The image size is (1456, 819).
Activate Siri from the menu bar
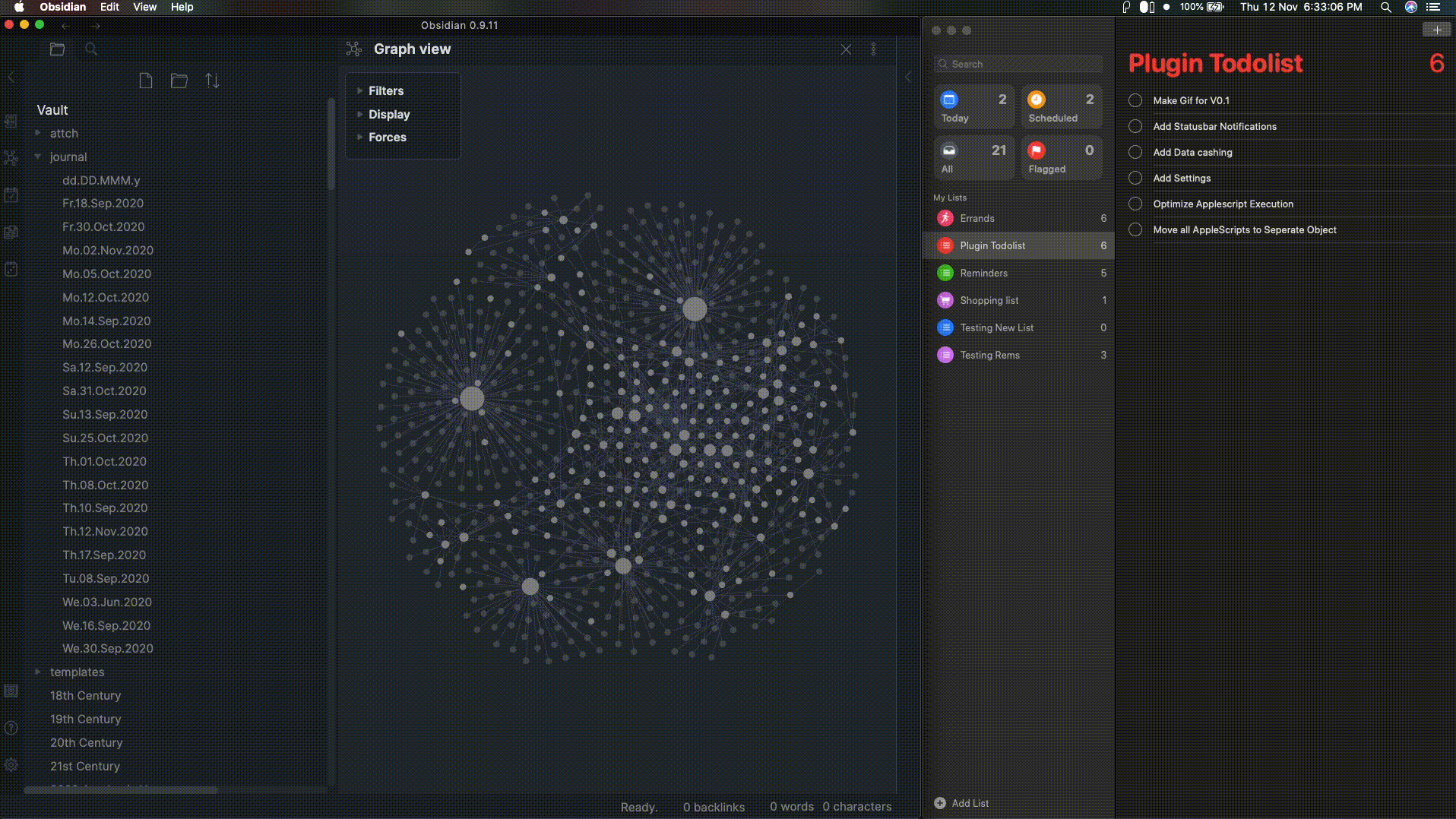pos(1411,7)
